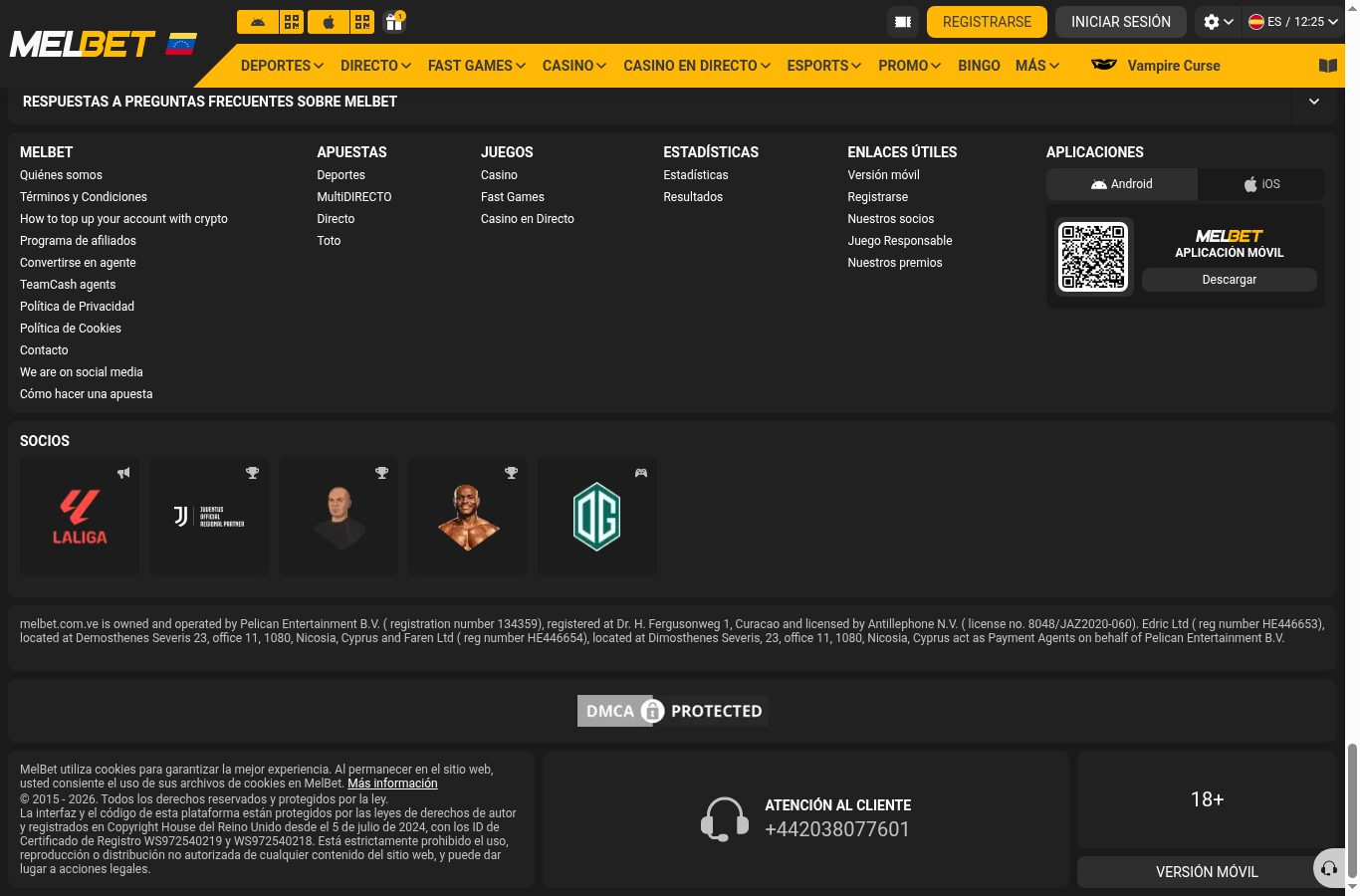
Task: Click the Convertirse en agente link
Action: click(x=78, y=263)
